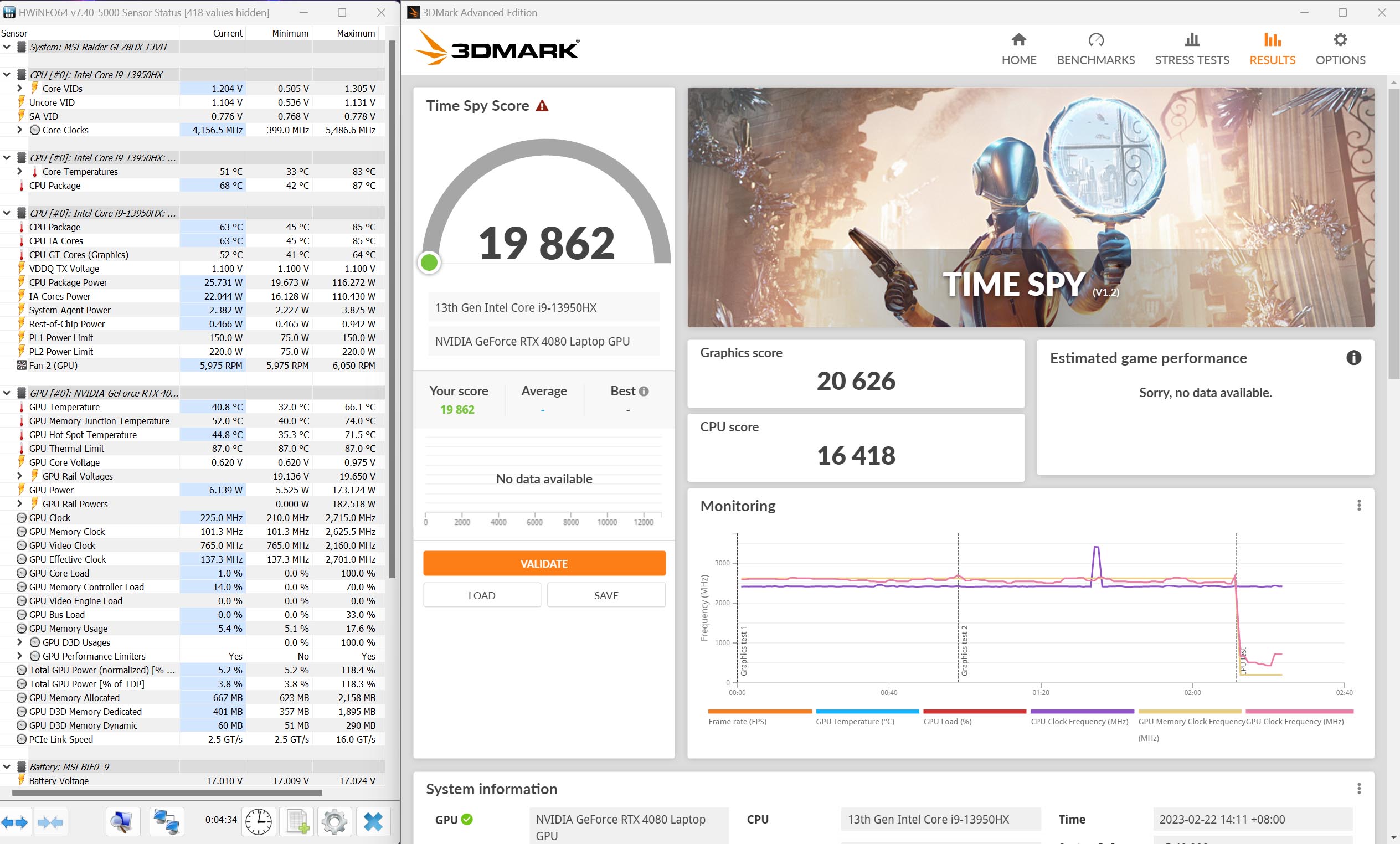Click the Time Spy score warning icon
The image size is (1400, 844).
click(542, 106)
